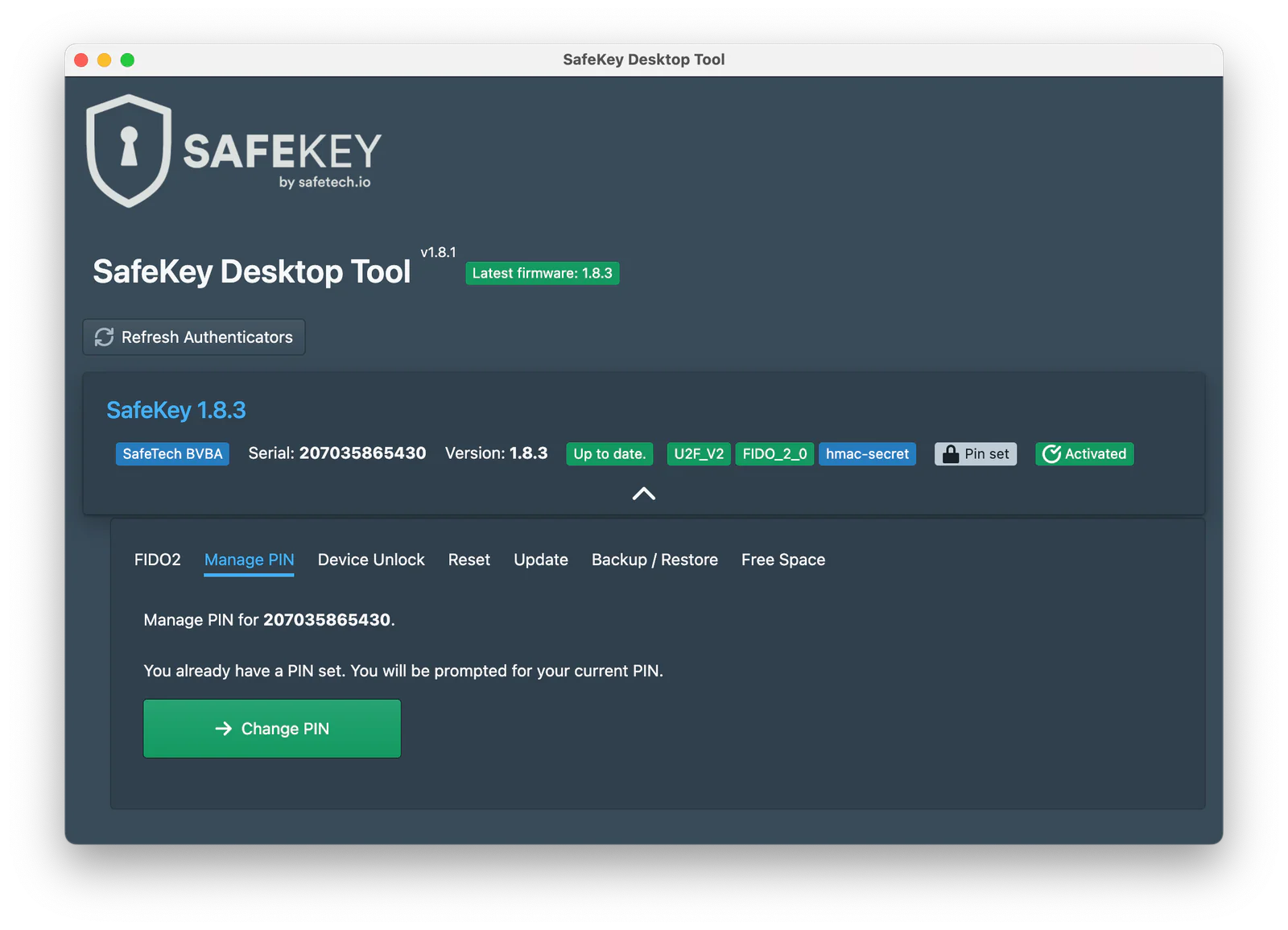The width and height of the screenshot is (1288, 930).
Task: Click the by safetech.io text
Action: [x=325, y=182]
